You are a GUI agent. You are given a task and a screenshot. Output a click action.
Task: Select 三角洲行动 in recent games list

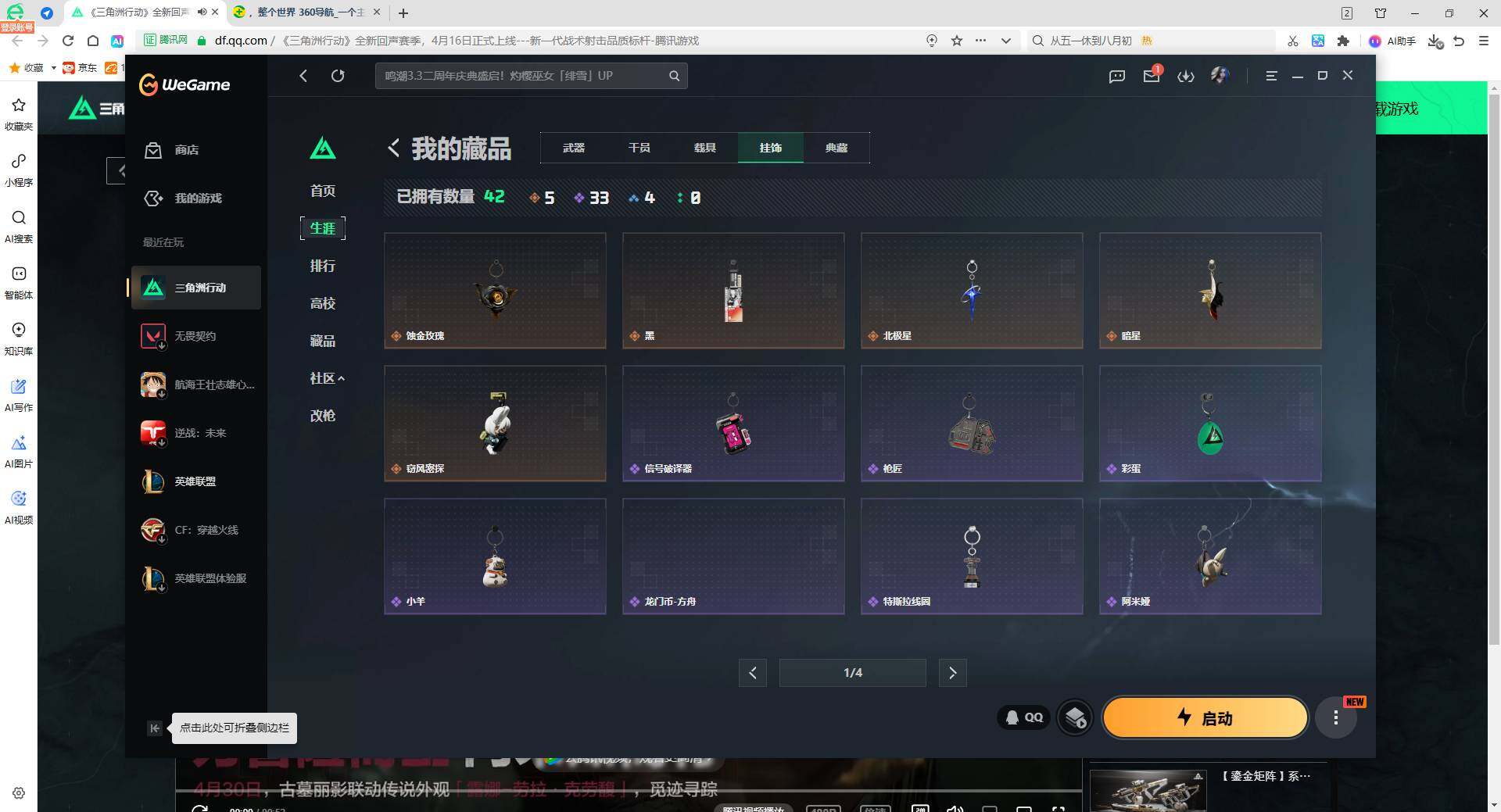tap(195, 288)
